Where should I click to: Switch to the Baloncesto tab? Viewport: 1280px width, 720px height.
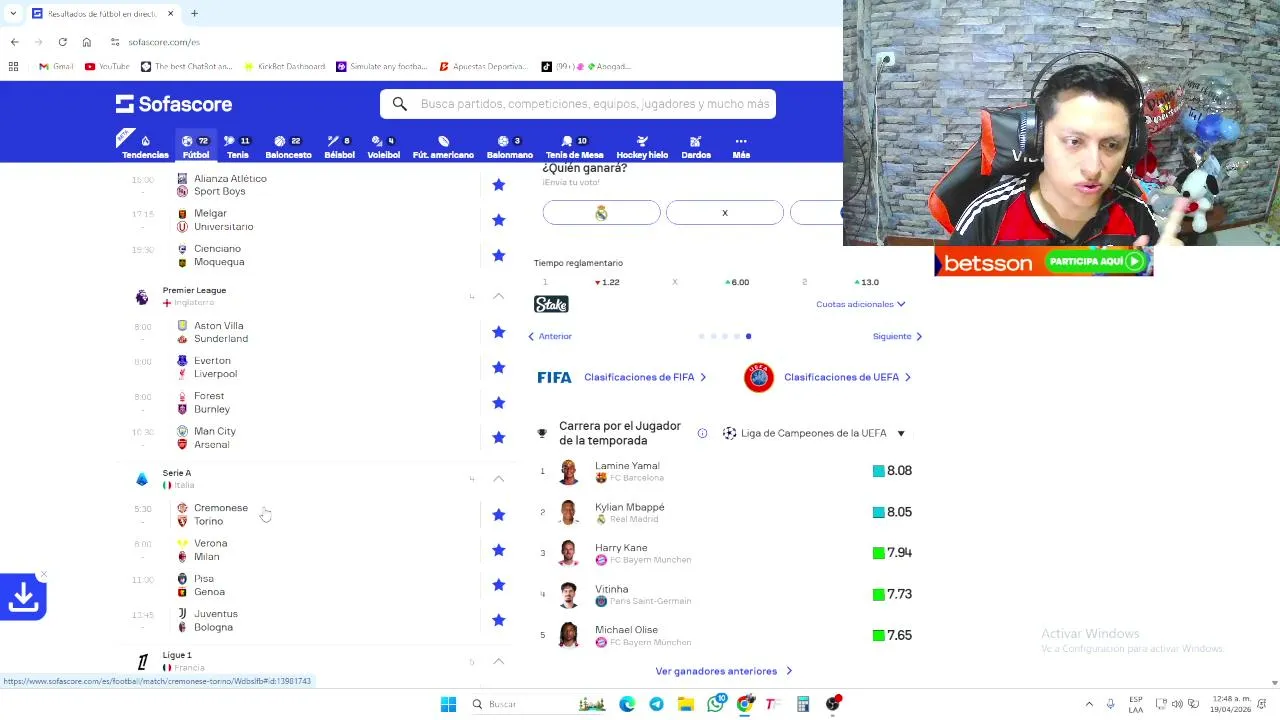pos(288,147)
